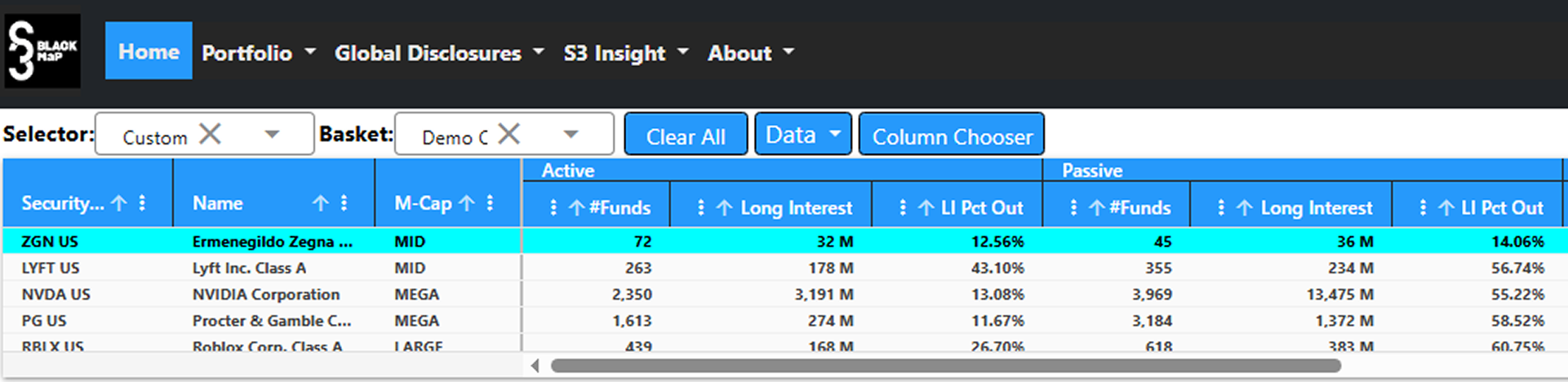Clear the Demo basket value
The image size is (1568, 382).
pos(509,134)
